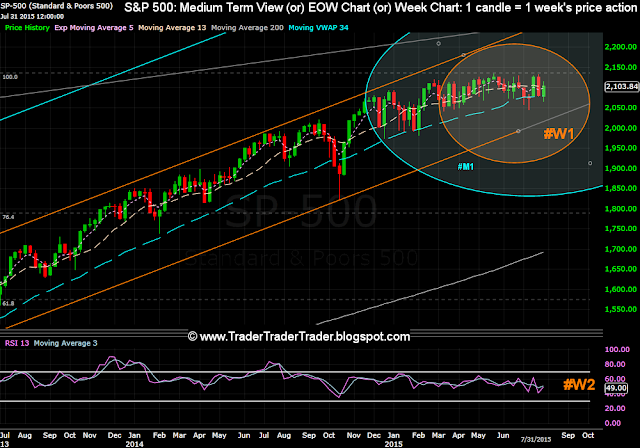This screenshot has width=640, height=448.
Task: Click the Jul 31 2015 12:00:00 timestamp
Action: [x=32, y=17]
